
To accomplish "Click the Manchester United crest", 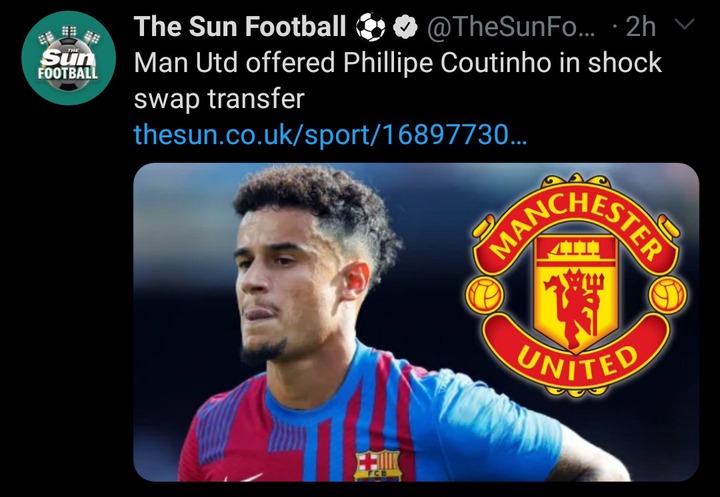I will 576,285.
